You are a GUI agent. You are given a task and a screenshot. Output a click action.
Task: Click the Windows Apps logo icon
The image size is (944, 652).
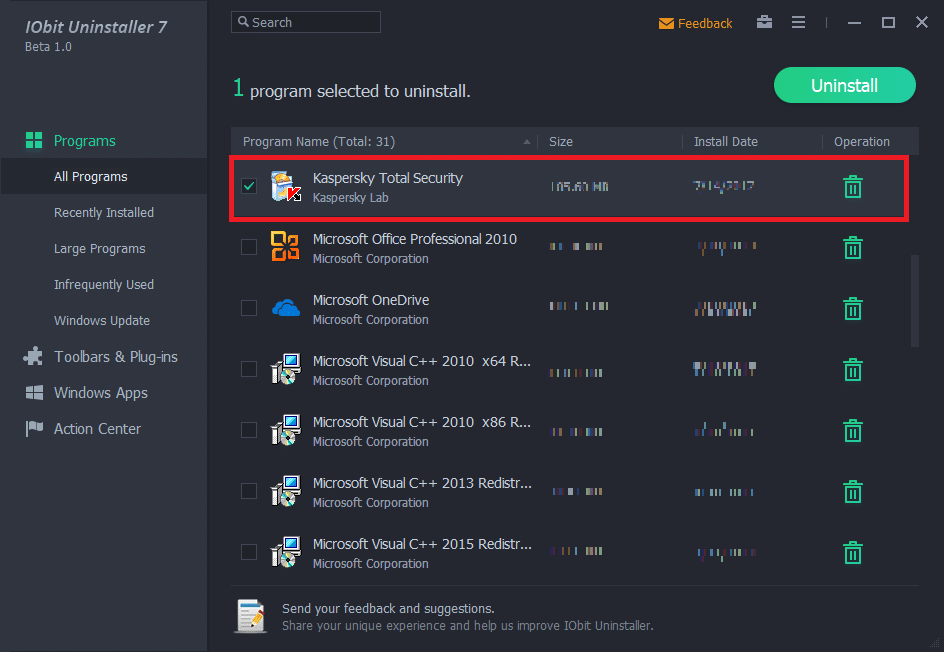34,393
